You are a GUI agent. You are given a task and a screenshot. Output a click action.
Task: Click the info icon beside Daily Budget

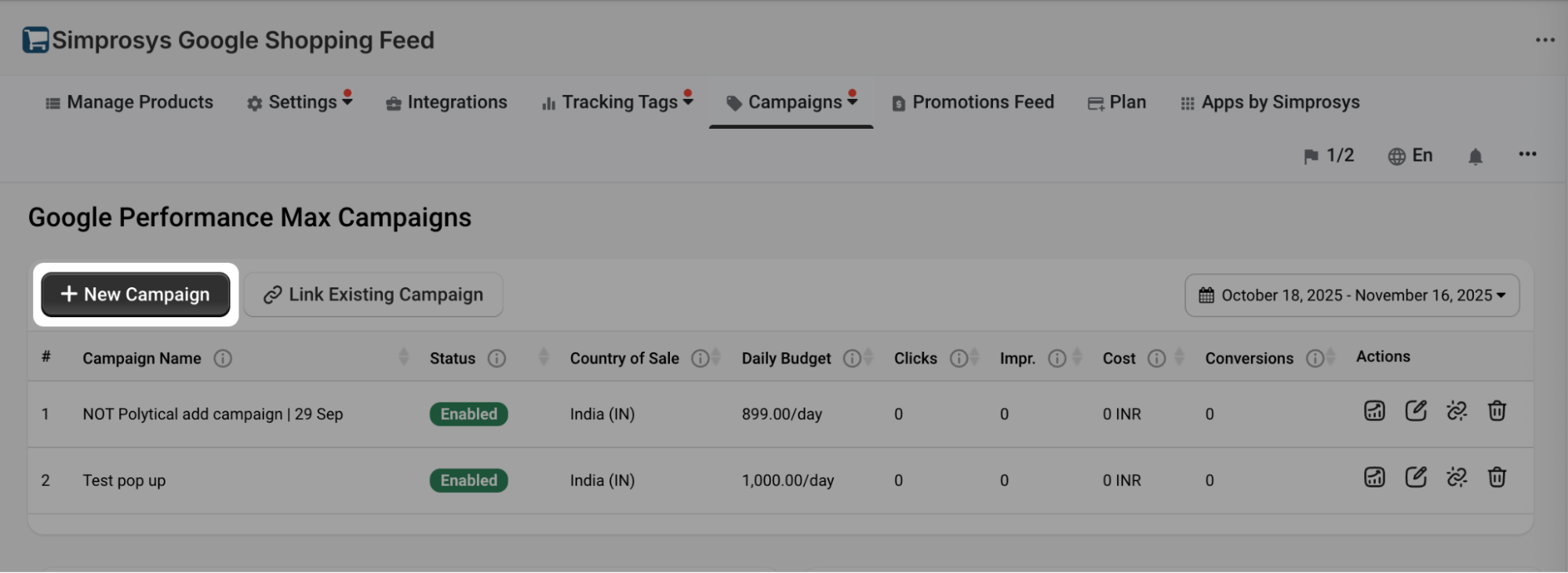[851, 359]
